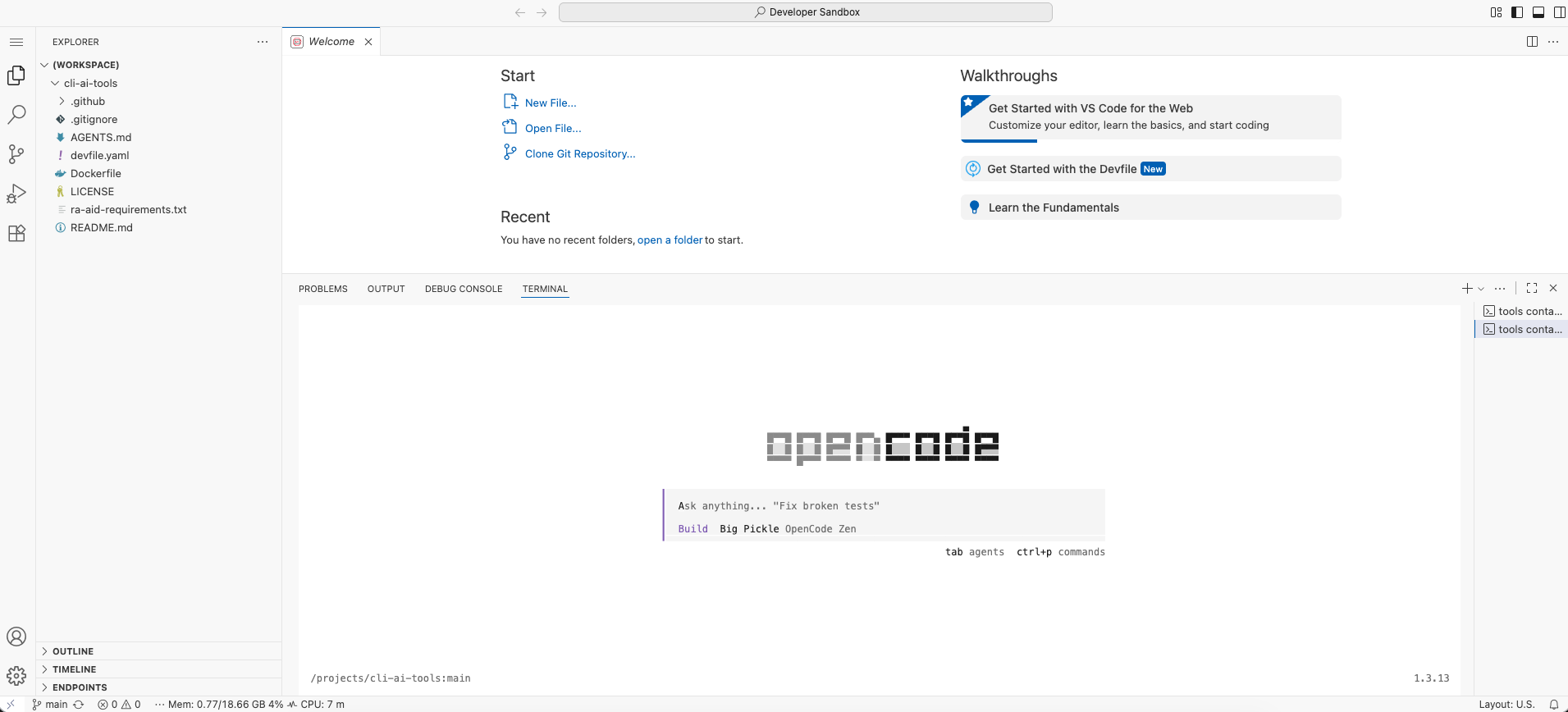Toggle the primary side bar visibility
The image size is (1568, 712).
pyautogui.click(x=1517, y=12)
